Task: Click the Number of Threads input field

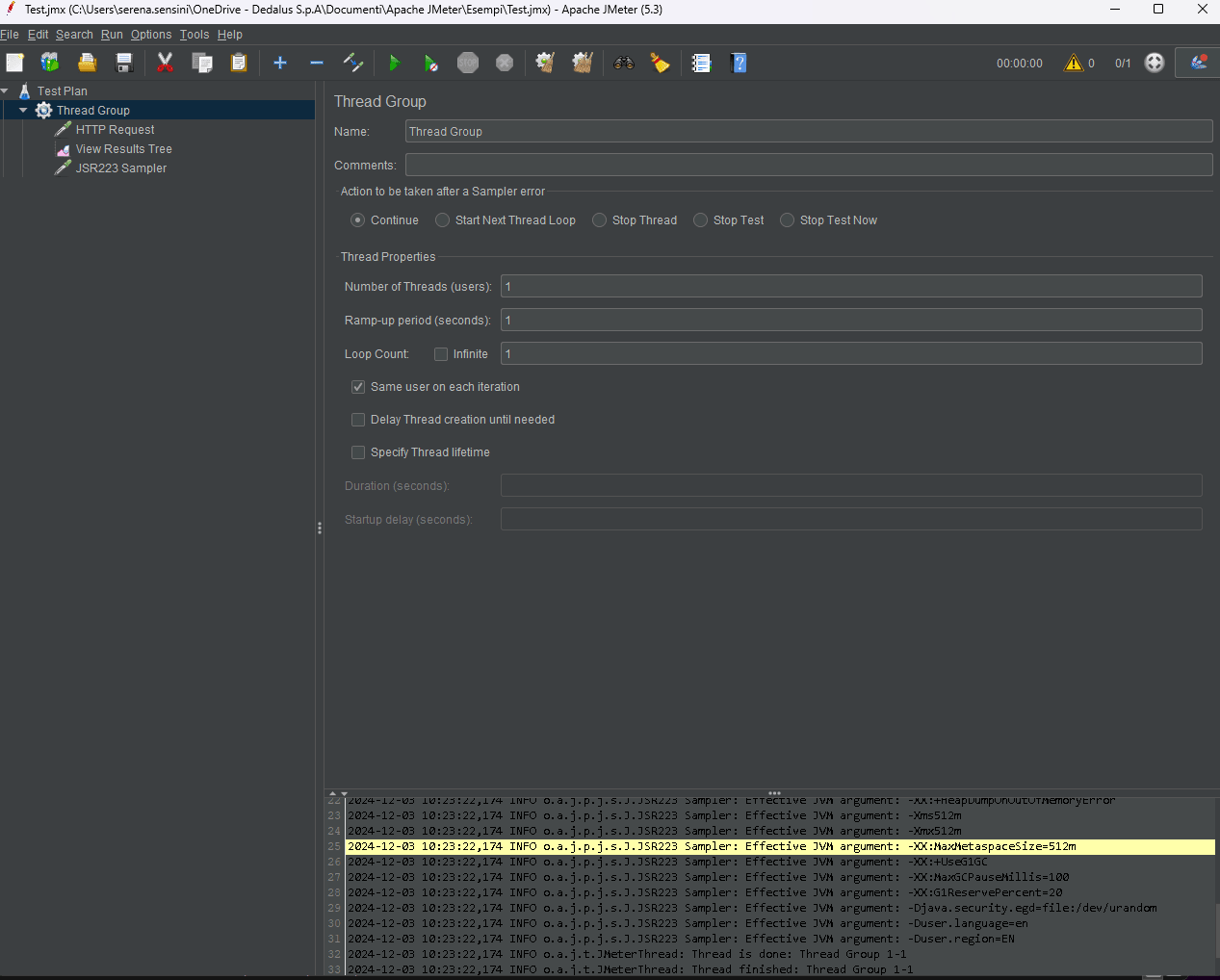Action: (x=850, y=287)
